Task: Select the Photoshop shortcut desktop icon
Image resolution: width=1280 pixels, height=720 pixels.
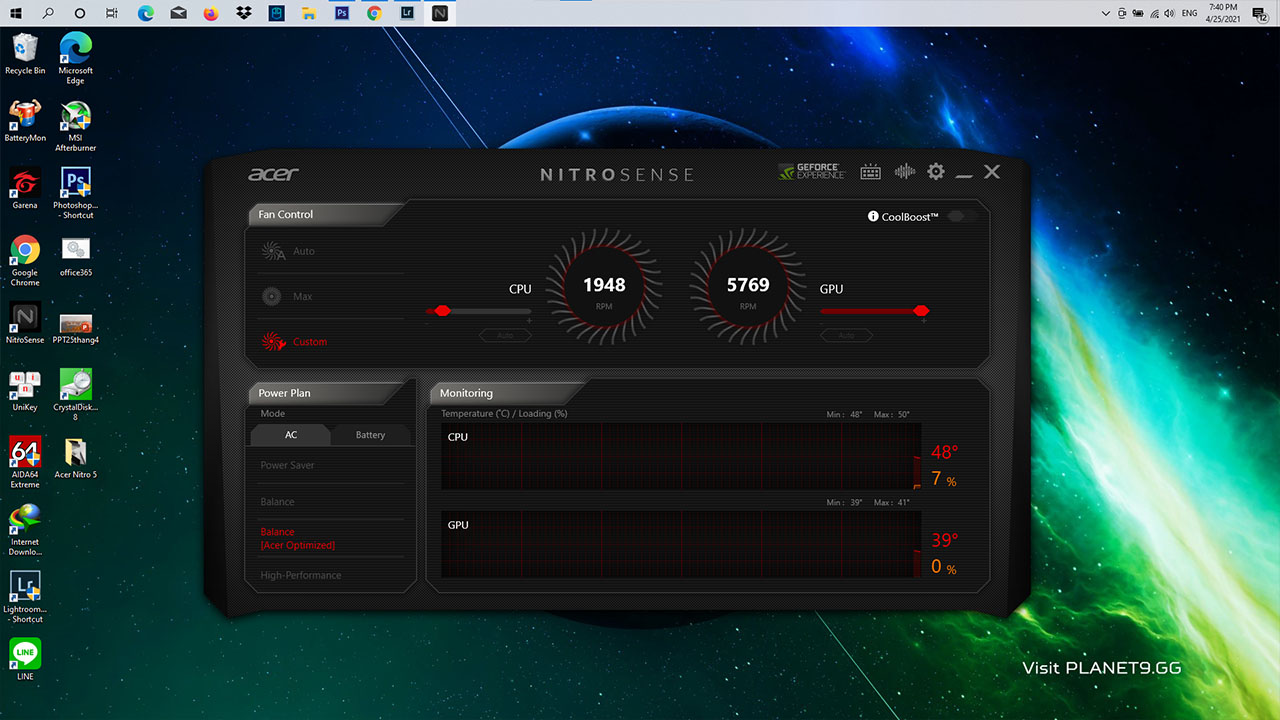Action: 76,193
